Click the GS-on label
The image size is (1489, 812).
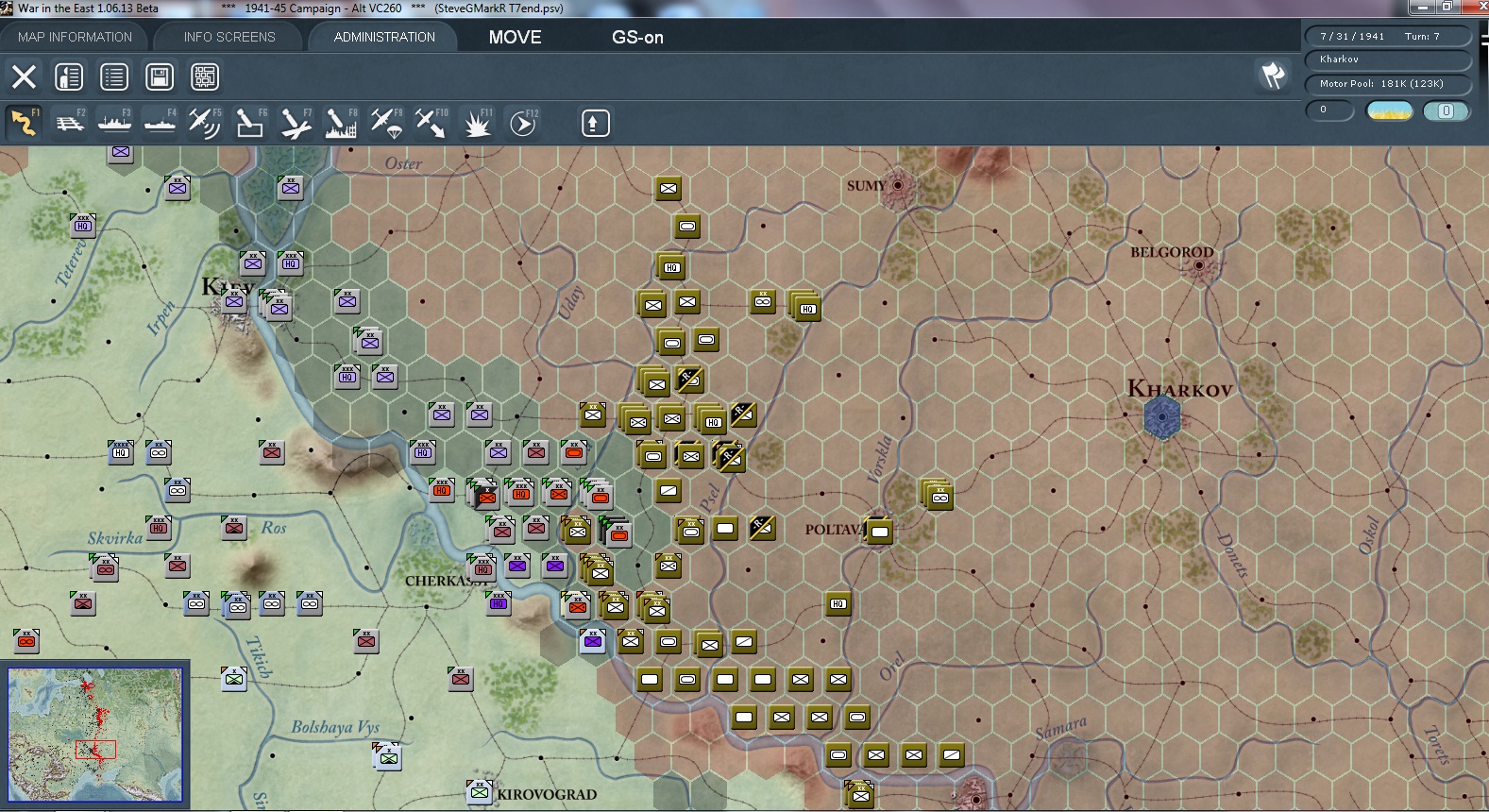[x=637, y=37]
